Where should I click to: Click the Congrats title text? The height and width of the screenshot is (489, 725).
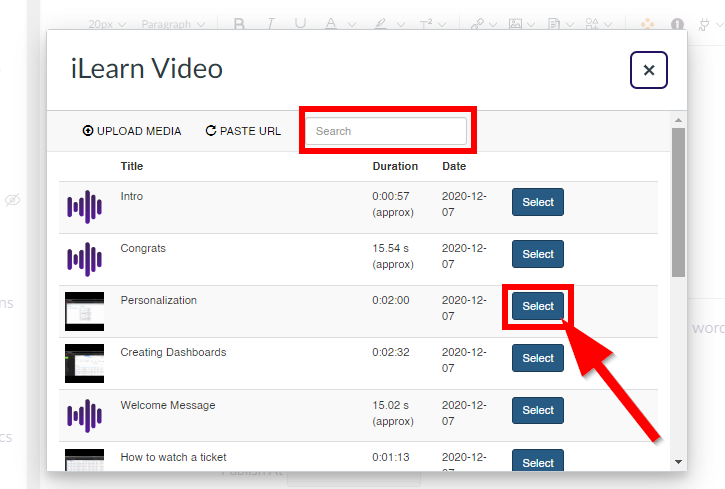[x=143, y=248]
